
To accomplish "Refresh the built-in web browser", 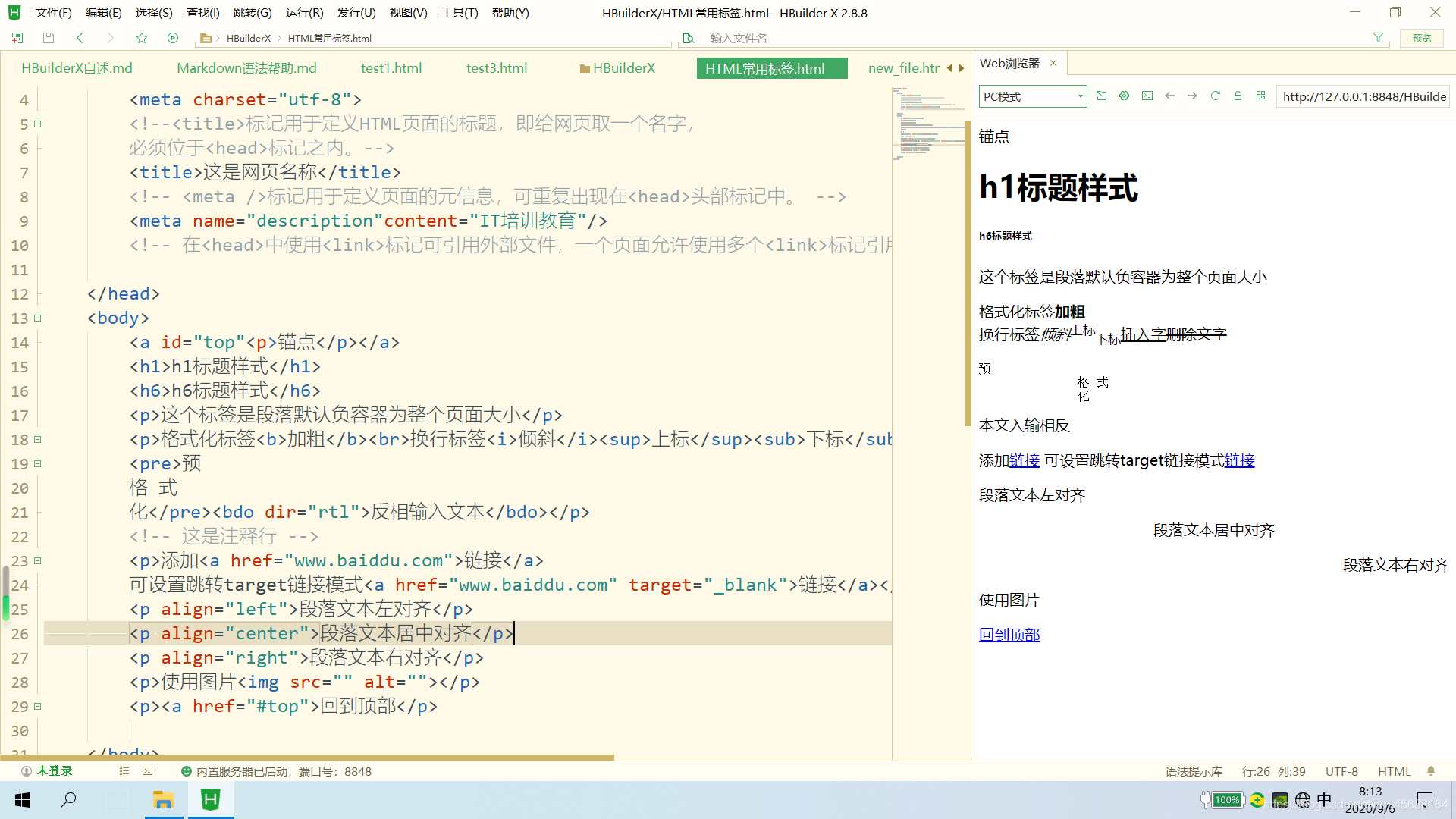I will [x=1216, y=96].
